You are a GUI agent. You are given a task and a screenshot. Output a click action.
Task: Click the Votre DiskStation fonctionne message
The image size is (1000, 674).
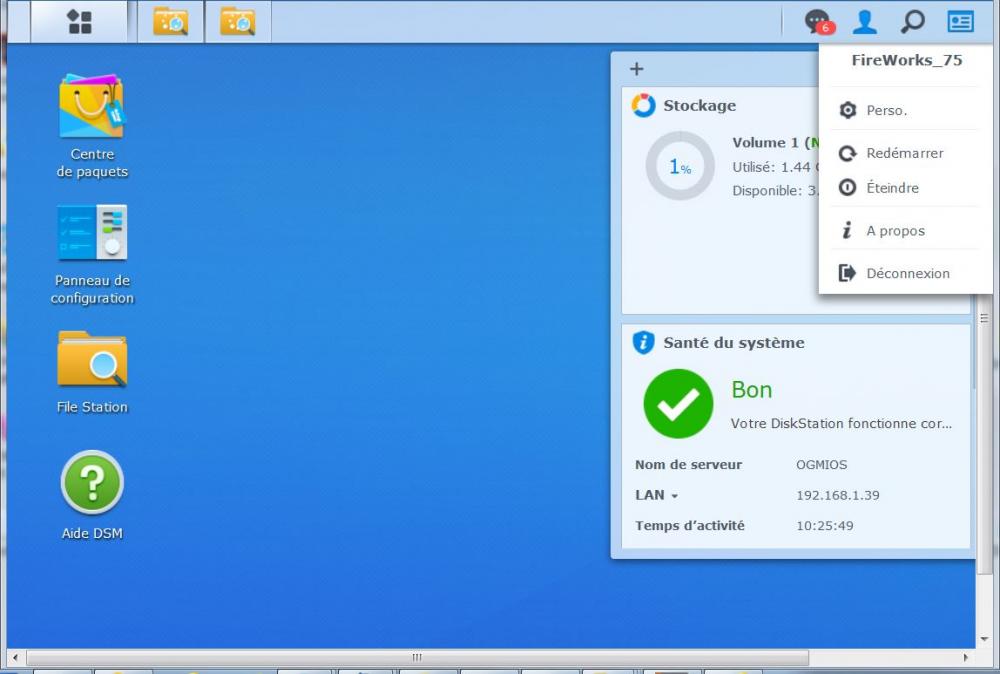[841, 423]
